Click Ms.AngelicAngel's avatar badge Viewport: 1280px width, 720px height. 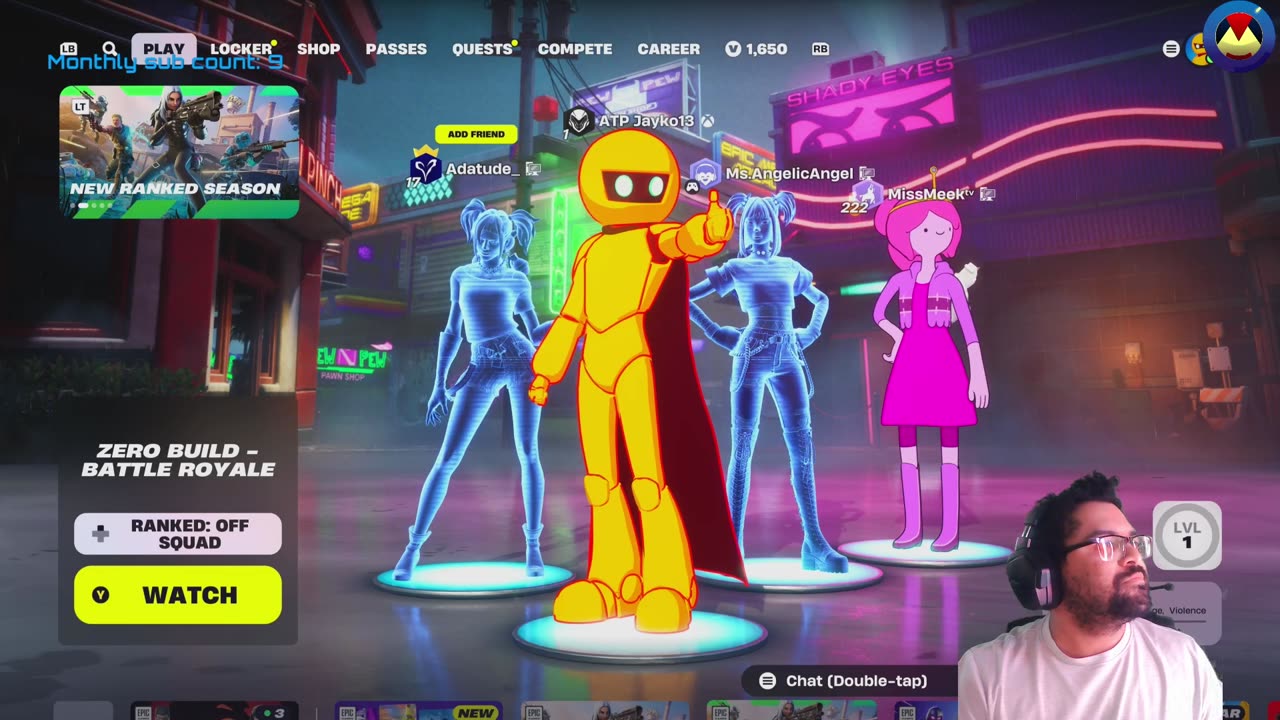pyautogui.click(x=706, y=175)
